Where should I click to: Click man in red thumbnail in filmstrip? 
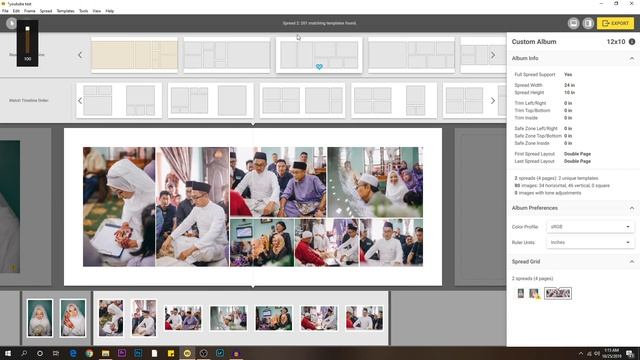(319, 318)
